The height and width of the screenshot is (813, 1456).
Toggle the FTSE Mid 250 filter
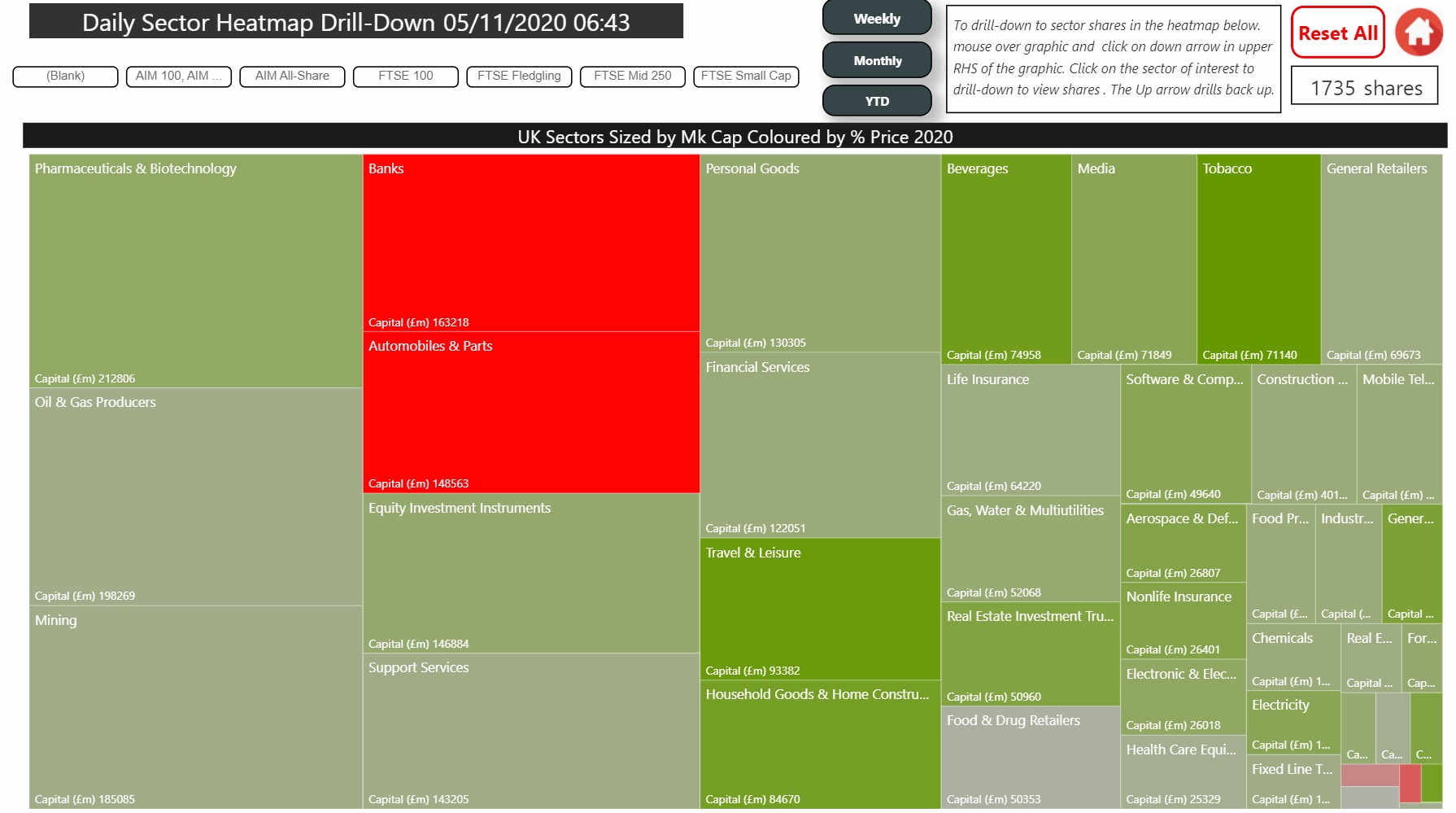tap(633, 76)
